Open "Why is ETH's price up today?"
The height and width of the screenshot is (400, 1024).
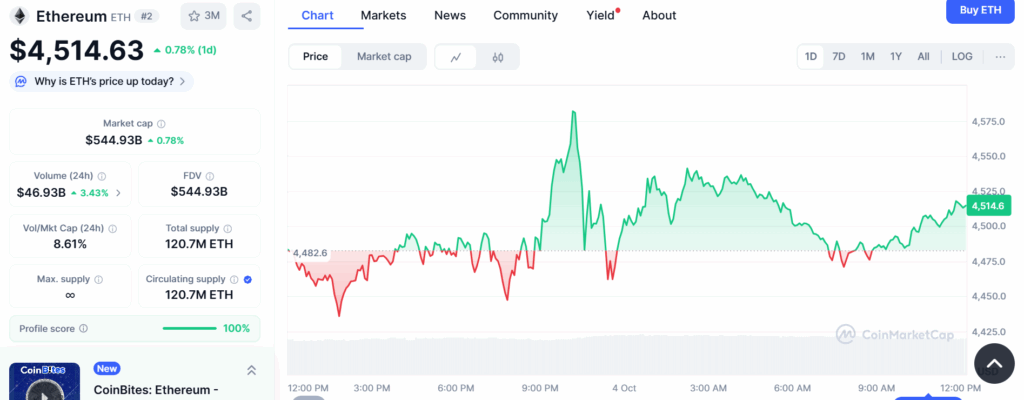tap(101, 81)
